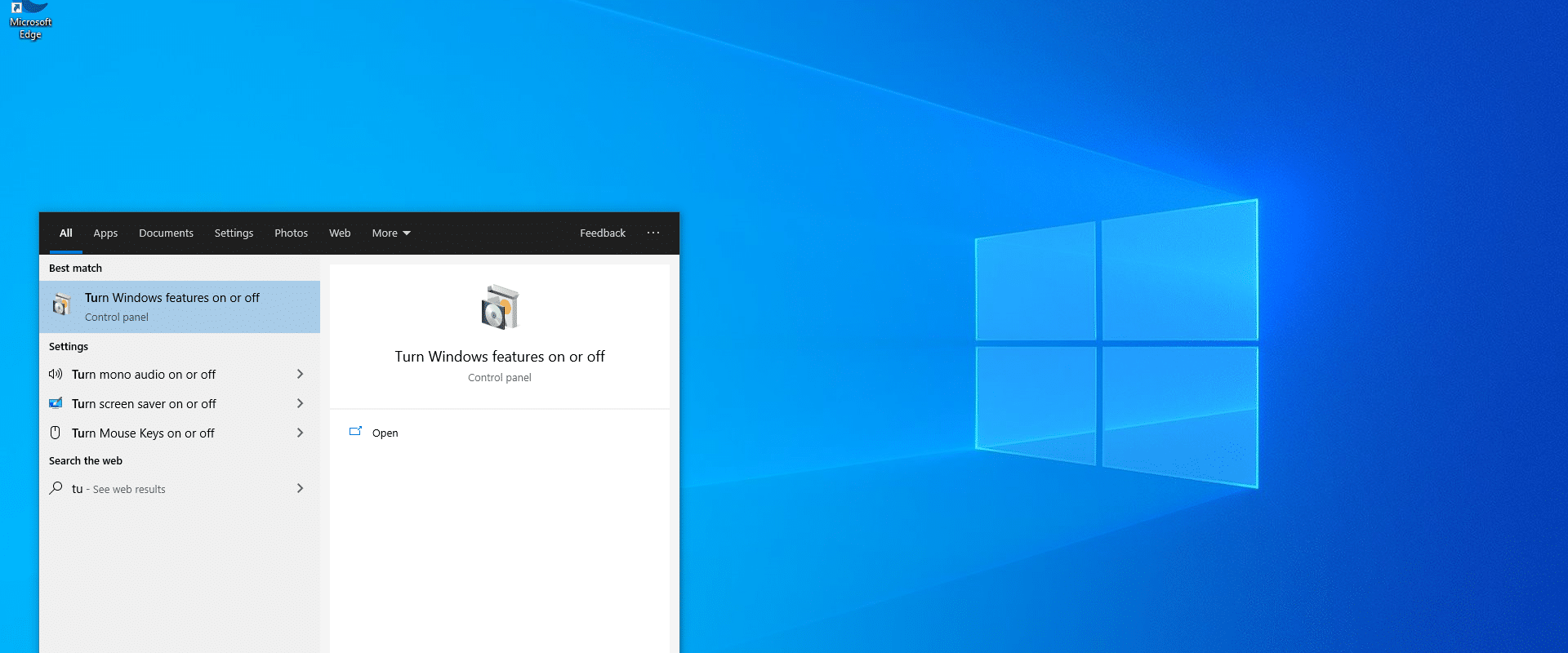Open the Microsoft Edge desktop shortcut

pyautogui.click(x=30, y=20)
